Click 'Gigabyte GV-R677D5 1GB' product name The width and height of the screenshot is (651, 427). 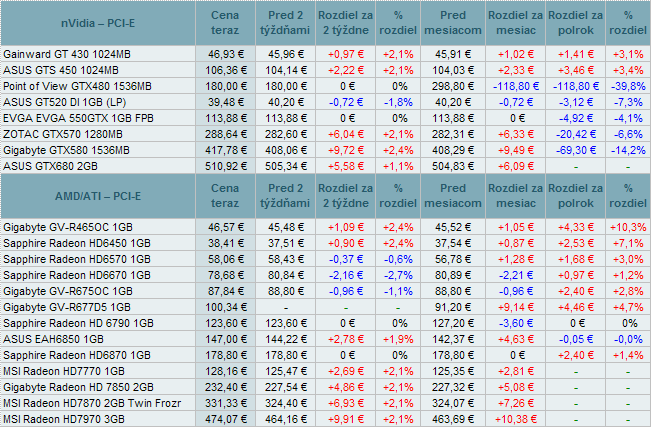pos(67,307)
